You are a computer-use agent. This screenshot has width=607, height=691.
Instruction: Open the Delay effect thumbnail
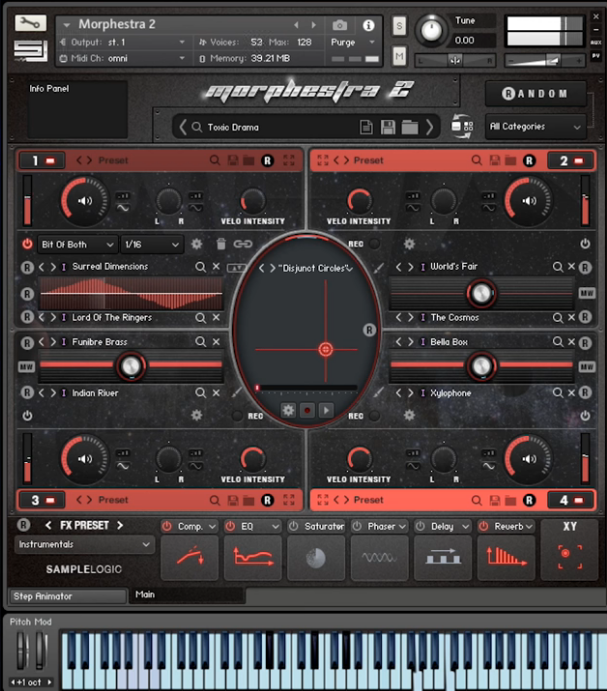pyautogui.click(x=443, y=557)
